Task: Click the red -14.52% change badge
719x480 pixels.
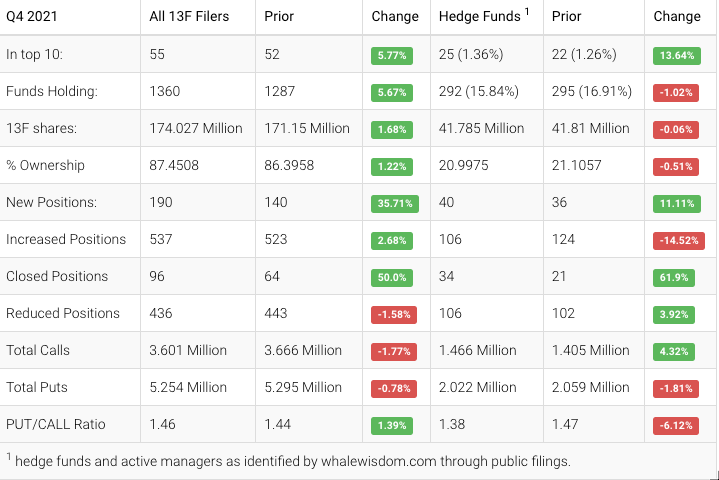Action: [x=677, y=240]
